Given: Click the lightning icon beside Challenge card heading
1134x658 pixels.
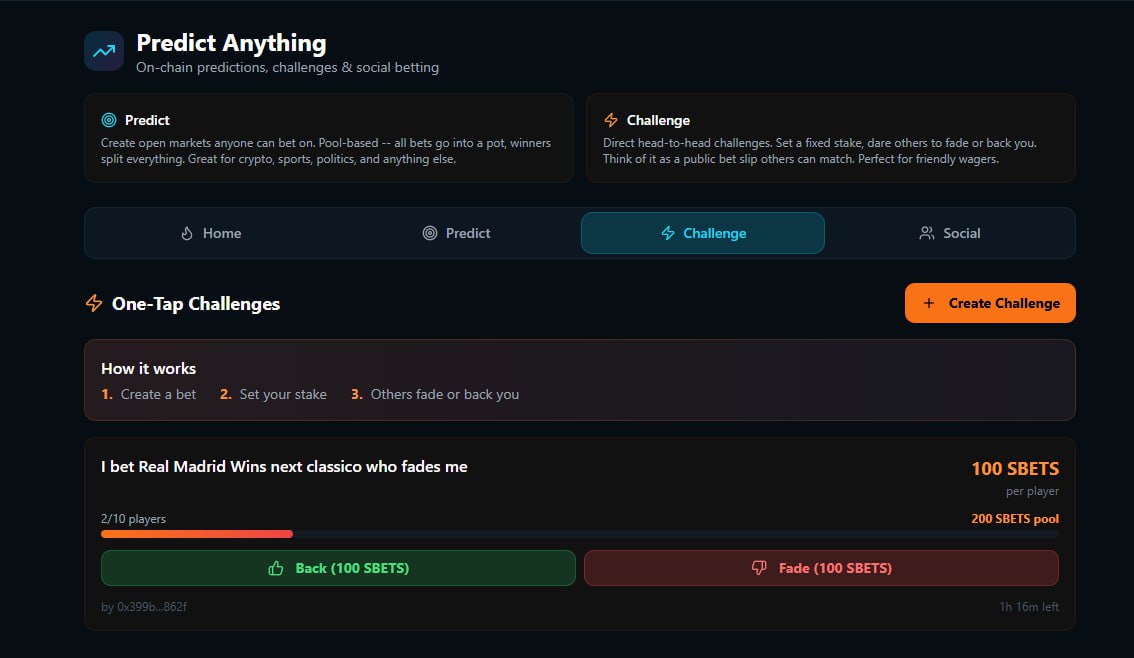Looking at the screenshot, I should [x=611, y=120].
